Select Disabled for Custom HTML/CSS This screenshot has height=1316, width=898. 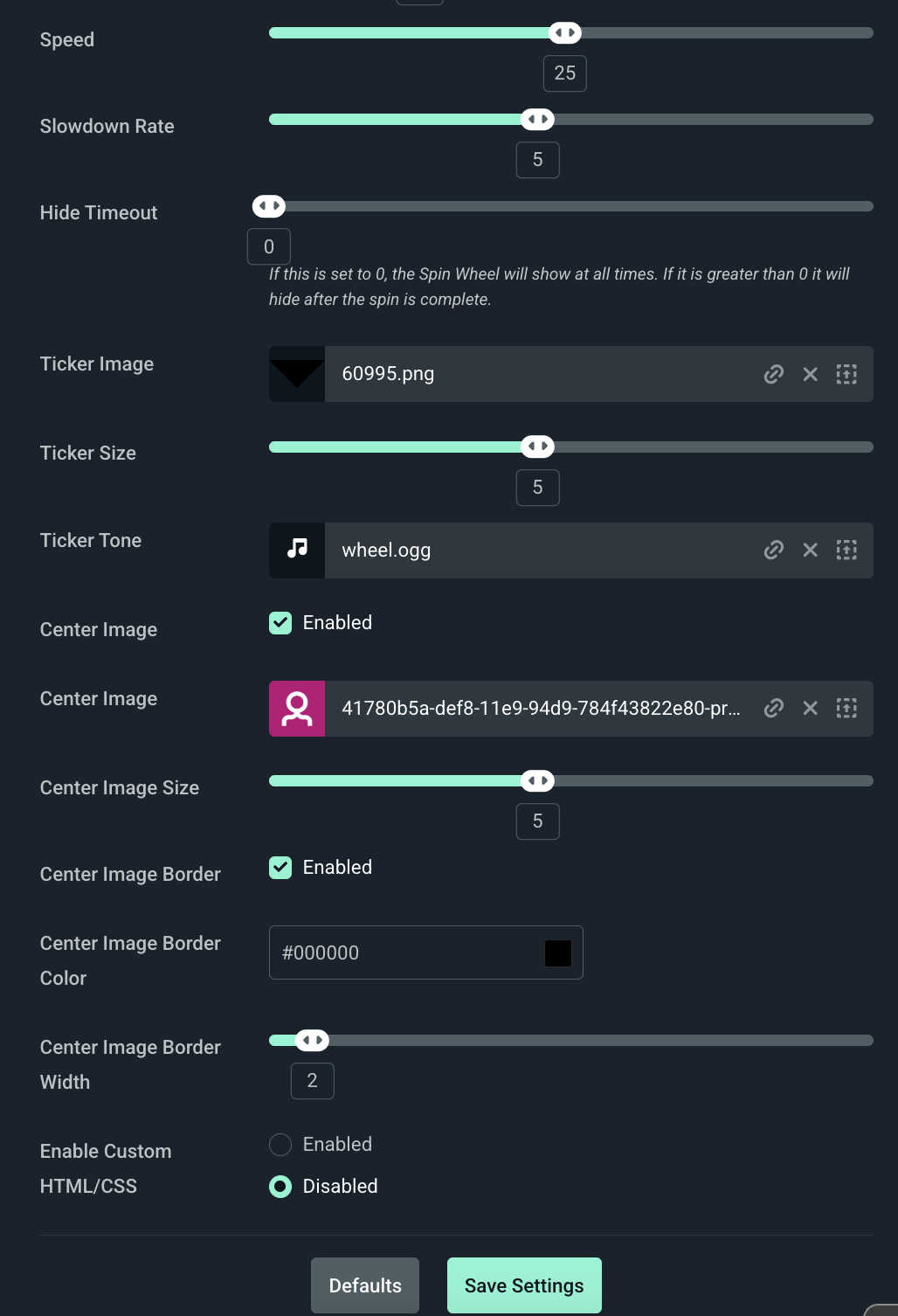click(280, 1187)
